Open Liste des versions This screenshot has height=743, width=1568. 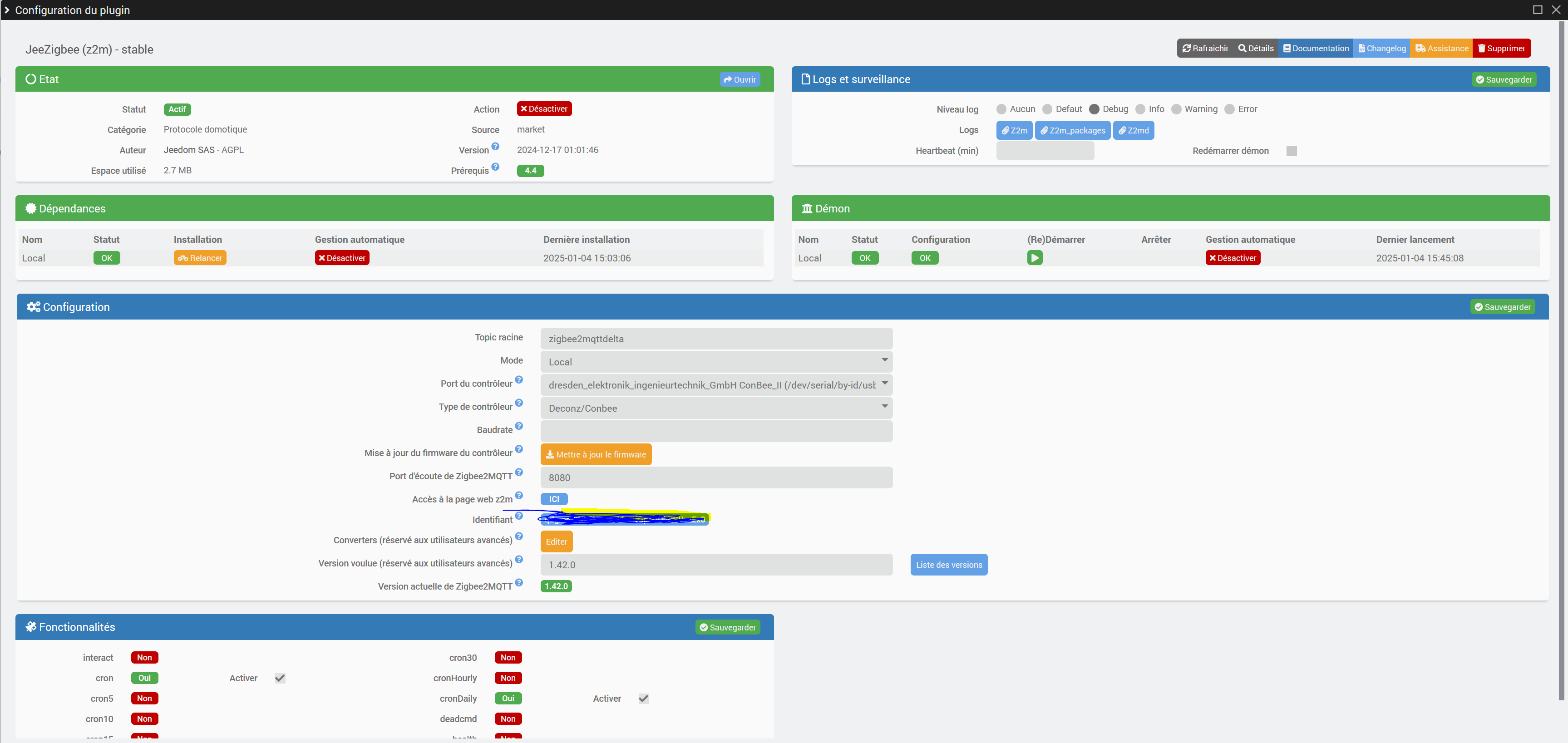[949, 565]
